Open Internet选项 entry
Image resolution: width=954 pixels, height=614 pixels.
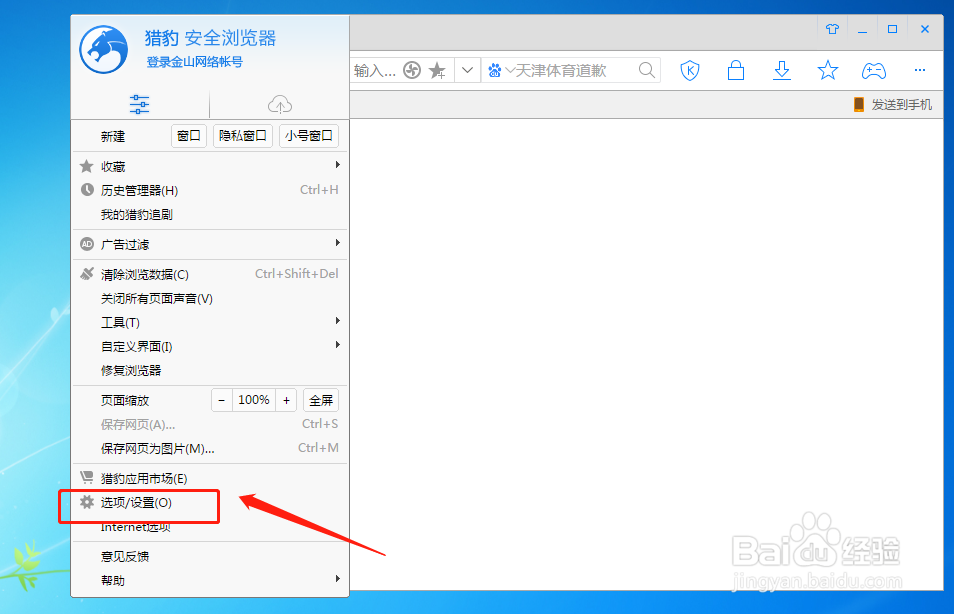tap(210, 527)
